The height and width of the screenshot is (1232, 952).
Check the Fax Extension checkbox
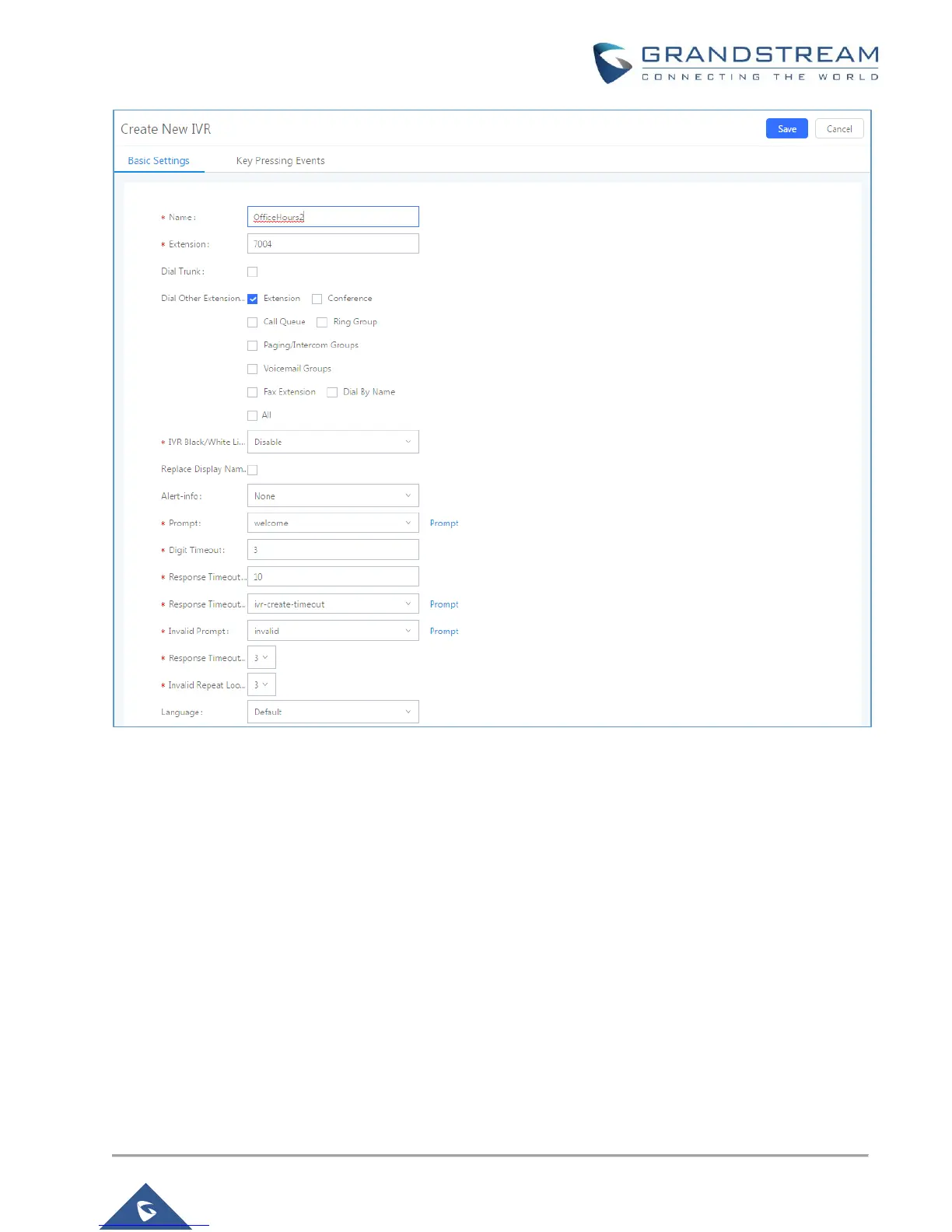click(x=252, y=392)
